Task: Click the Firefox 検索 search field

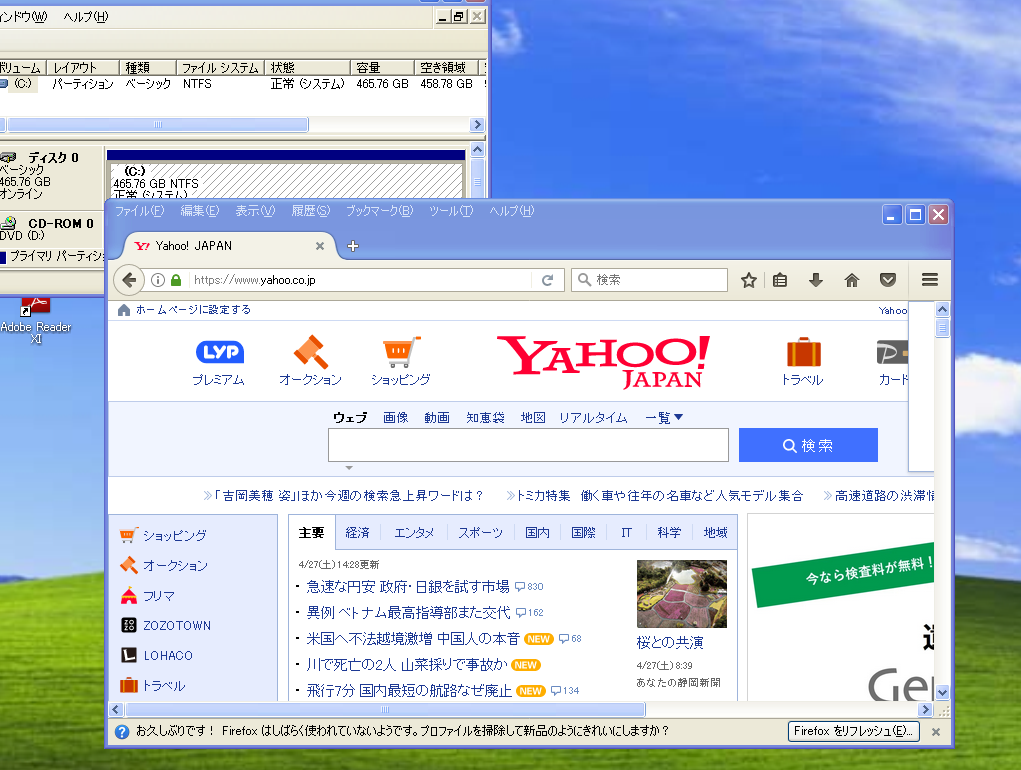Action: [x=649, y=280]
